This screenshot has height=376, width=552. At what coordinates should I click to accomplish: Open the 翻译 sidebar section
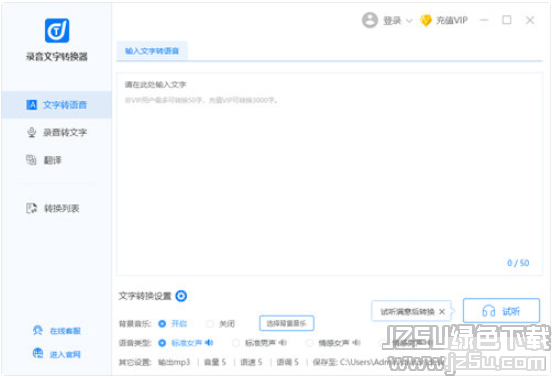click(x=57, y=160)
